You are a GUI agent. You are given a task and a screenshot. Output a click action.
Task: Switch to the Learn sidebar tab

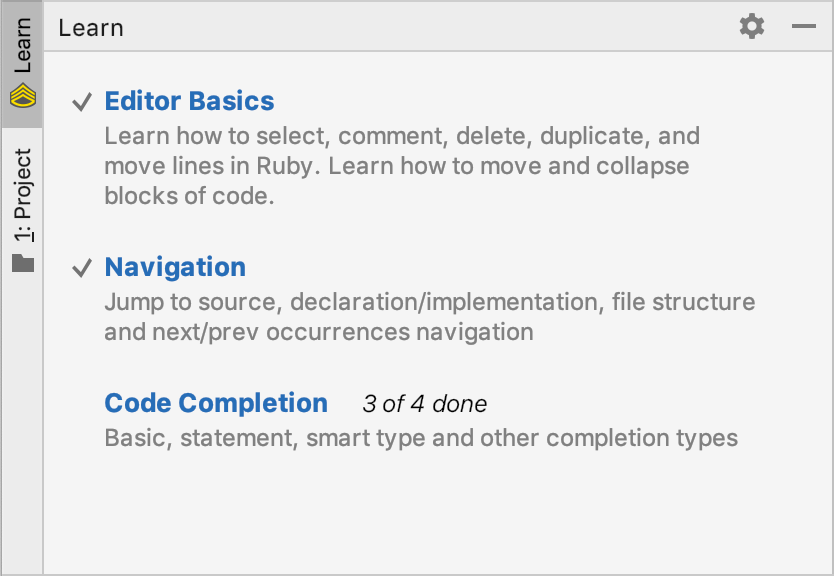pos(22,64)
